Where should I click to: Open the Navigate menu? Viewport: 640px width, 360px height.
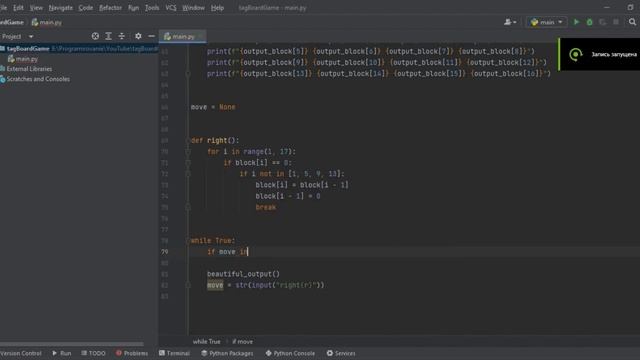[x=60, y=7]
